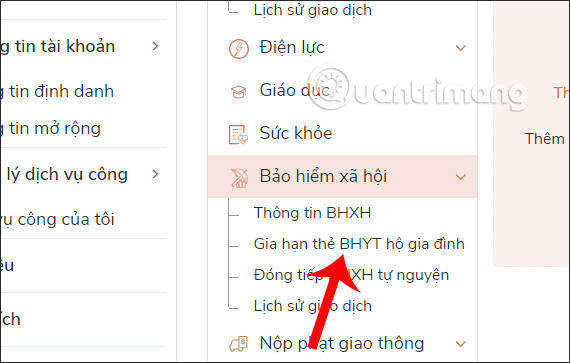Collapse the Bảo hiểm xã hội chevron

pos(461,177)
